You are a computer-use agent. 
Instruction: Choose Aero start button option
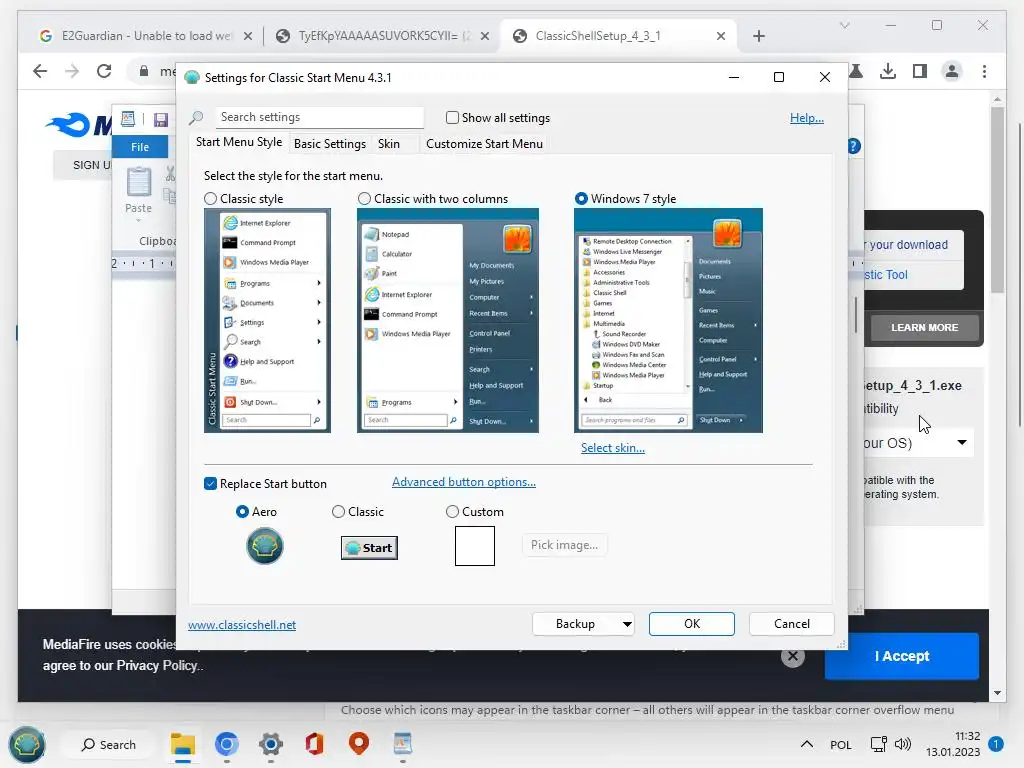click(x=242, y=511)
